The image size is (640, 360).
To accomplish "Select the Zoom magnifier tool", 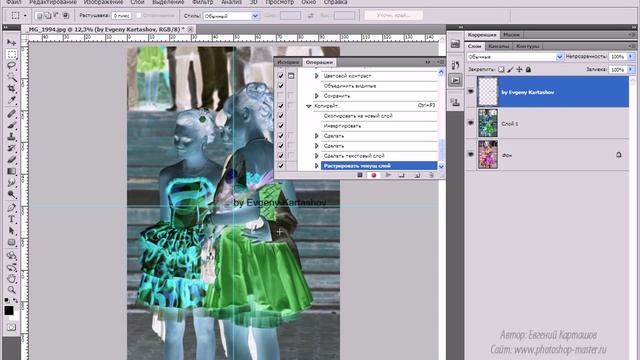I will pos(11,290).
